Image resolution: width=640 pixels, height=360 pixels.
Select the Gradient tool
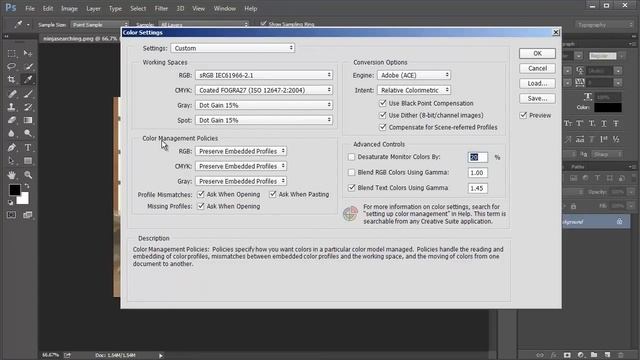point(28,120)
